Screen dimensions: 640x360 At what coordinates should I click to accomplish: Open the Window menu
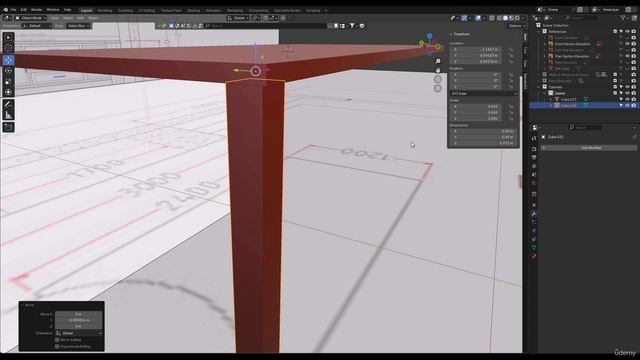[x=53, y=10]
